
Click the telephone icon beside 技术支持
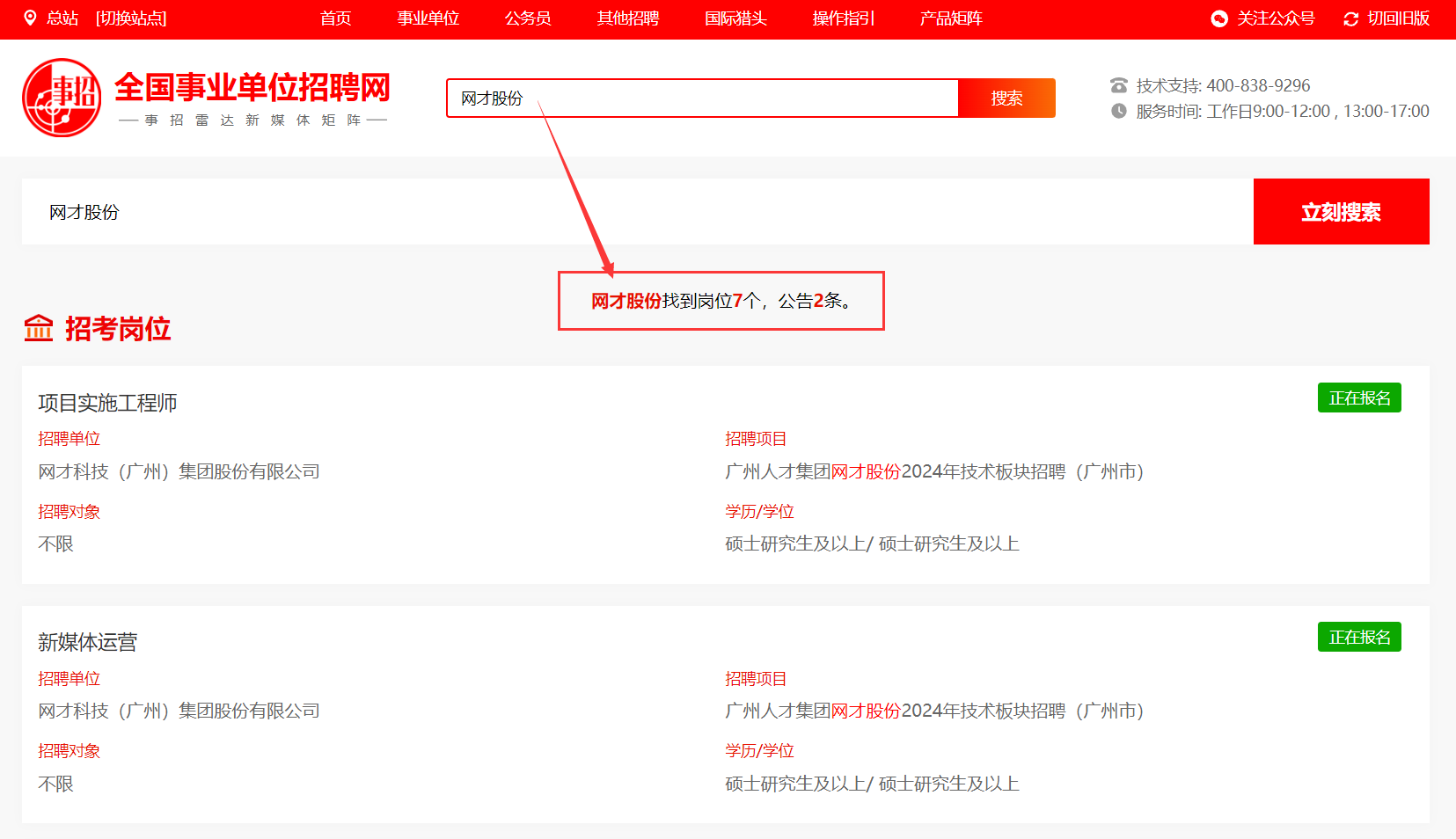1118,85
